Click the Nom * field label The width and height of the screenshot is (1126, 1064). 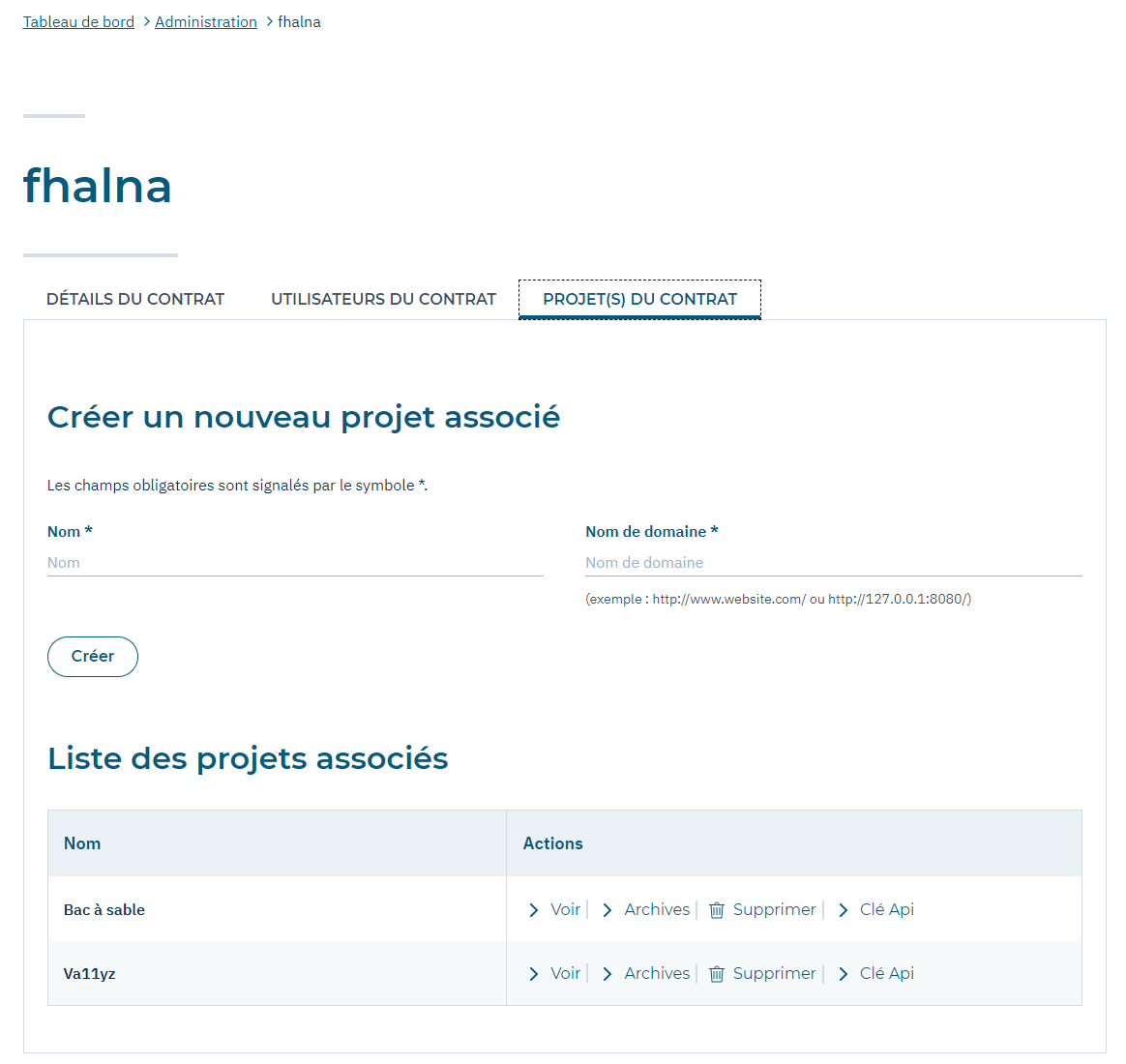click(x=70, y=532)
